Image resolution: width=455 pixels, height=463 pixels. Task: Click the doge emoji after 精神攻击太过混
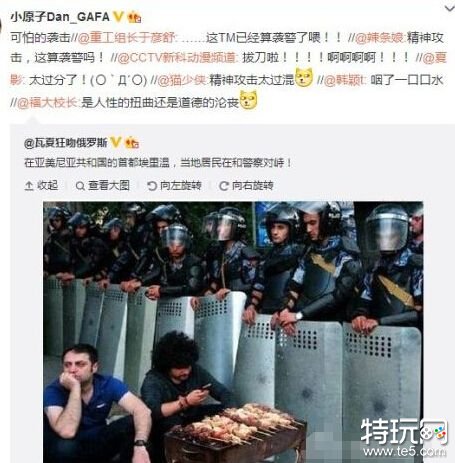point(304,77)
